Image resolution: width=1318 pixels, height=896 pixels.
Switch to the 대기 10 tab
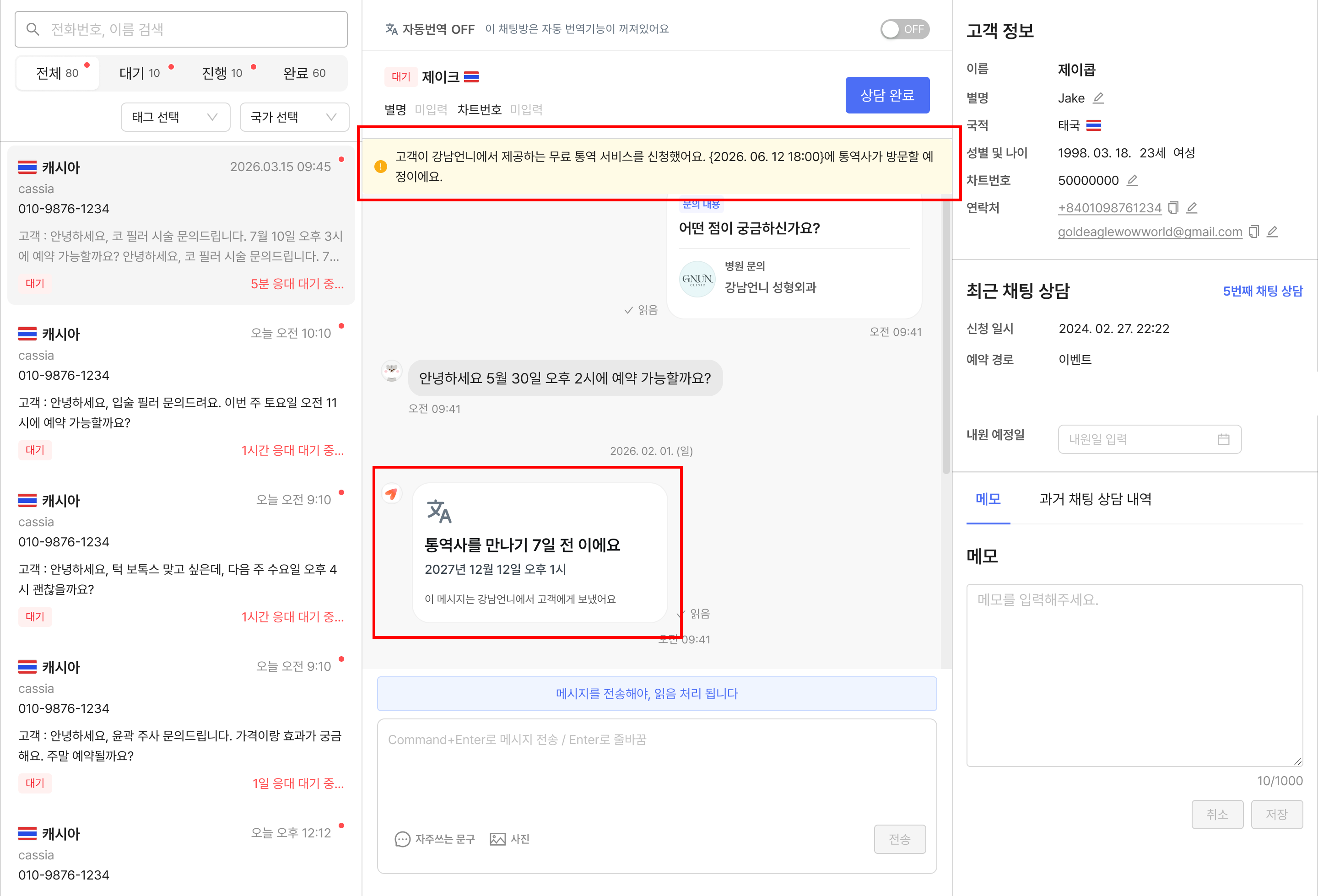pyautogui.click(x=140, y=73)
